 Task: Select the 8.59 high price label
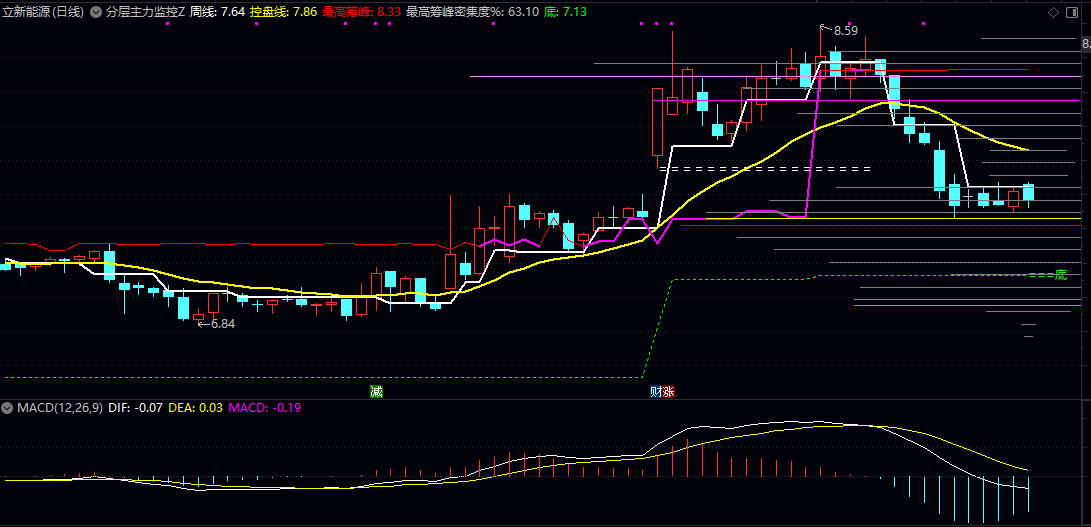click(x=844, y=30)
